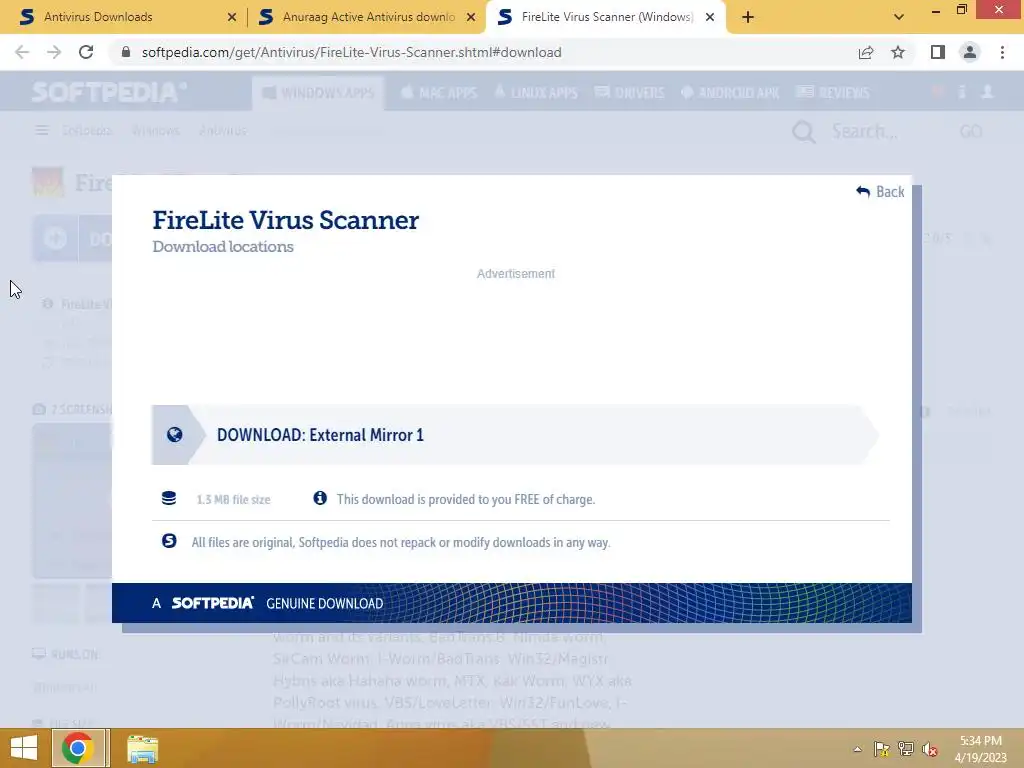The image size is (1024, 768).
Task: Click the globe icon beside External Mirror 1
Action: (174, 435)
